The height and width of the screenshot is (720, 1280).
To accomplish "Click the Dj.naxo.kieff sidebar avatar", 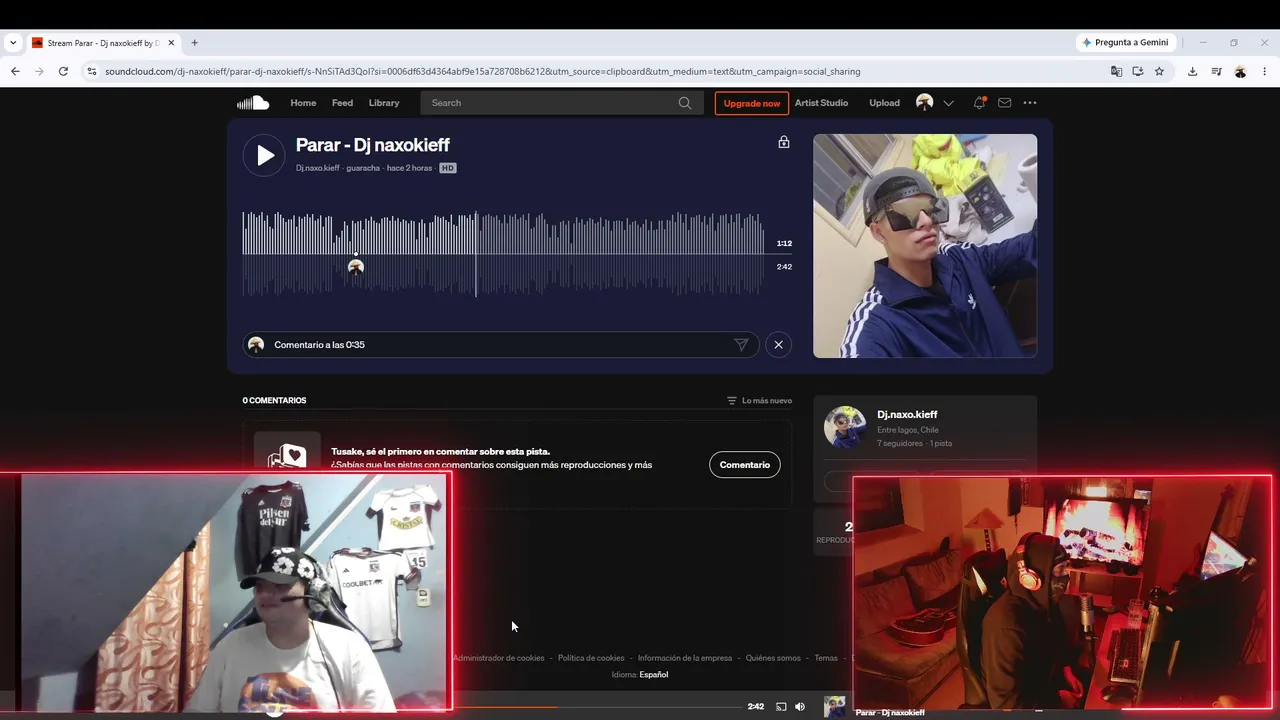I will (x=845, y=427).
